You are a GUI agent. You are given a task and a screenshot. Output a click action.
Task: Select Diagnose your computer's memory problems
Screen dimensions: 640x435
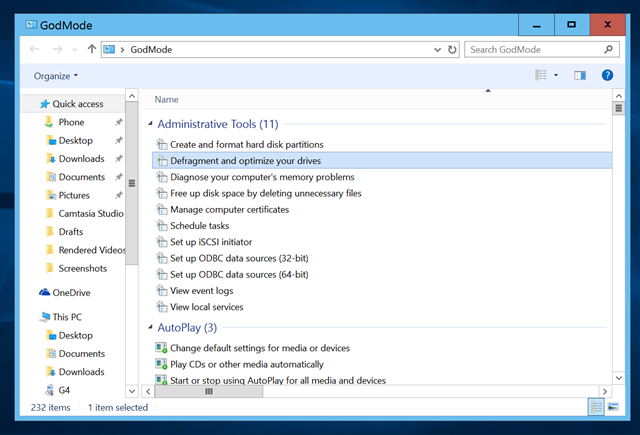click(262, 177)
